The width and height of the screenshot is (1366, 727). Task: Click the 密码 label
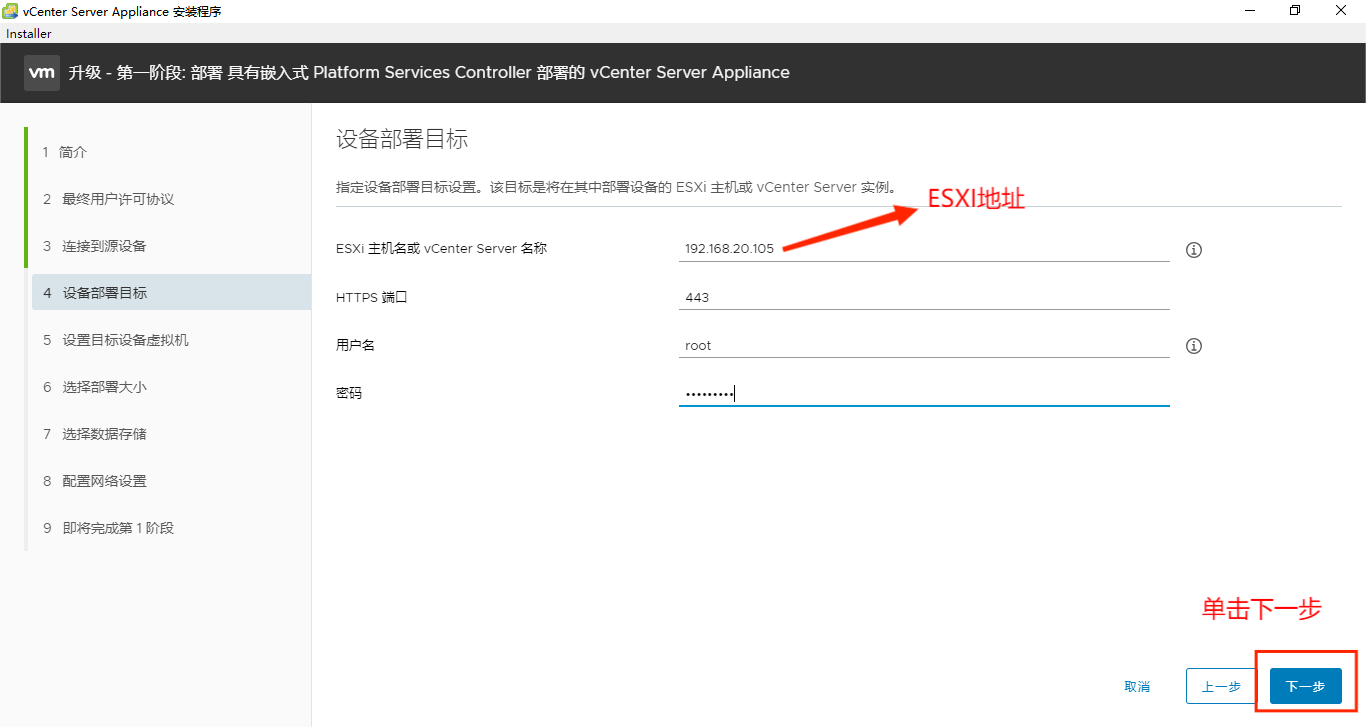click(349, 393)
